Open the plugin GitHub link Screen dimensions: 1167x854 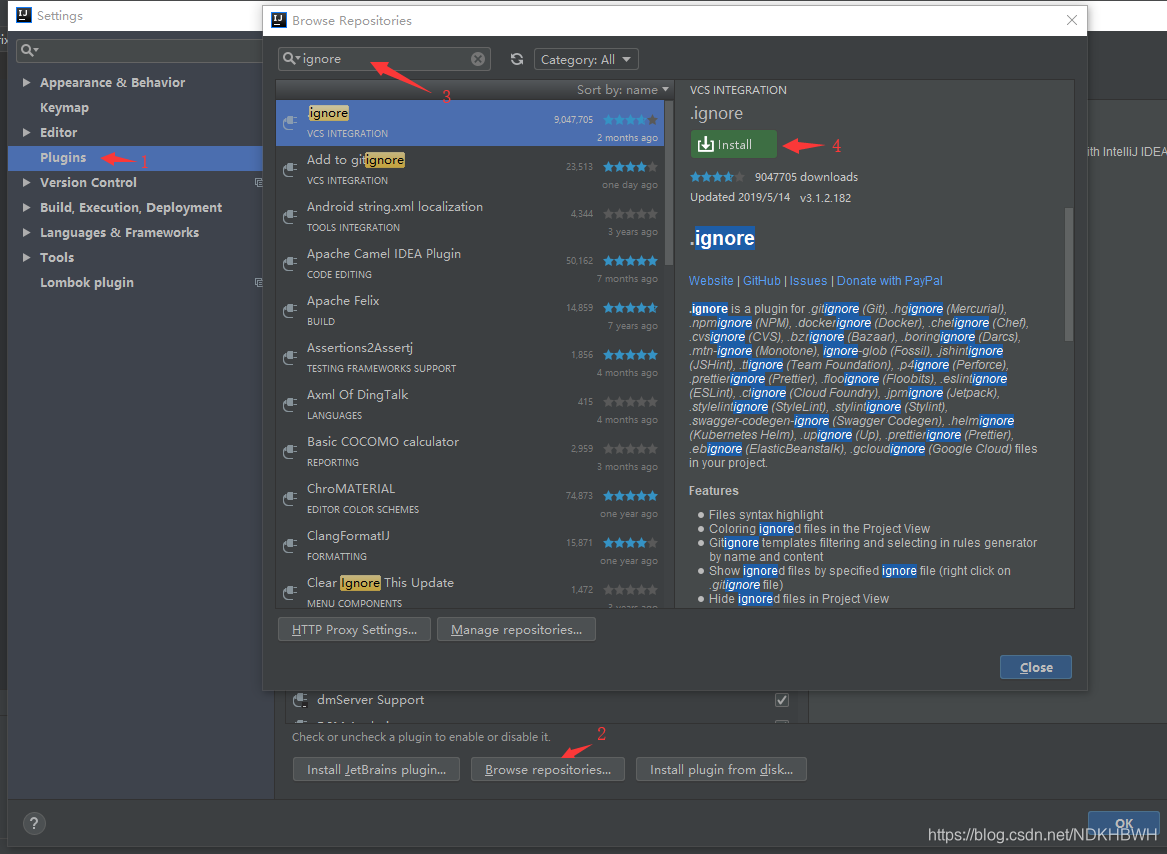coord(761,281)
